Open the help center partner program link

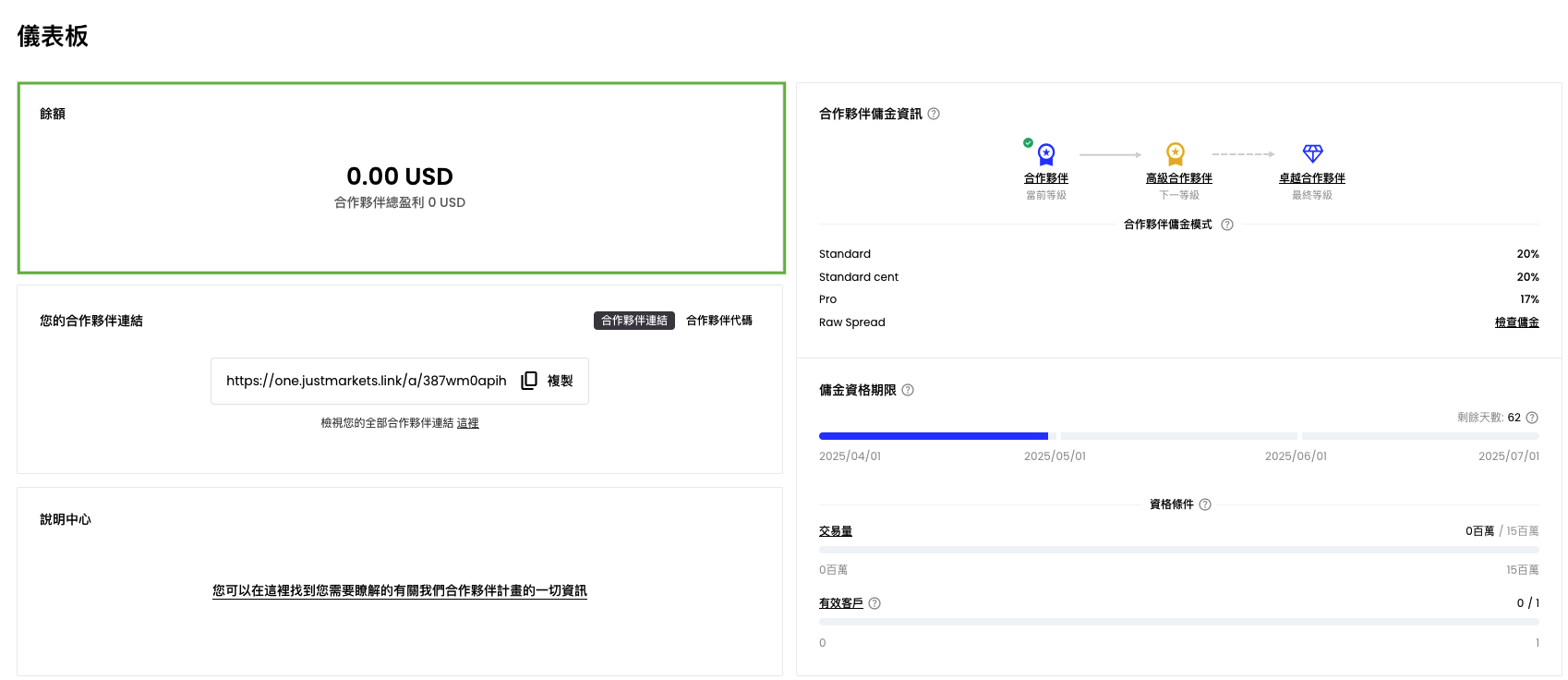(400, 590)
